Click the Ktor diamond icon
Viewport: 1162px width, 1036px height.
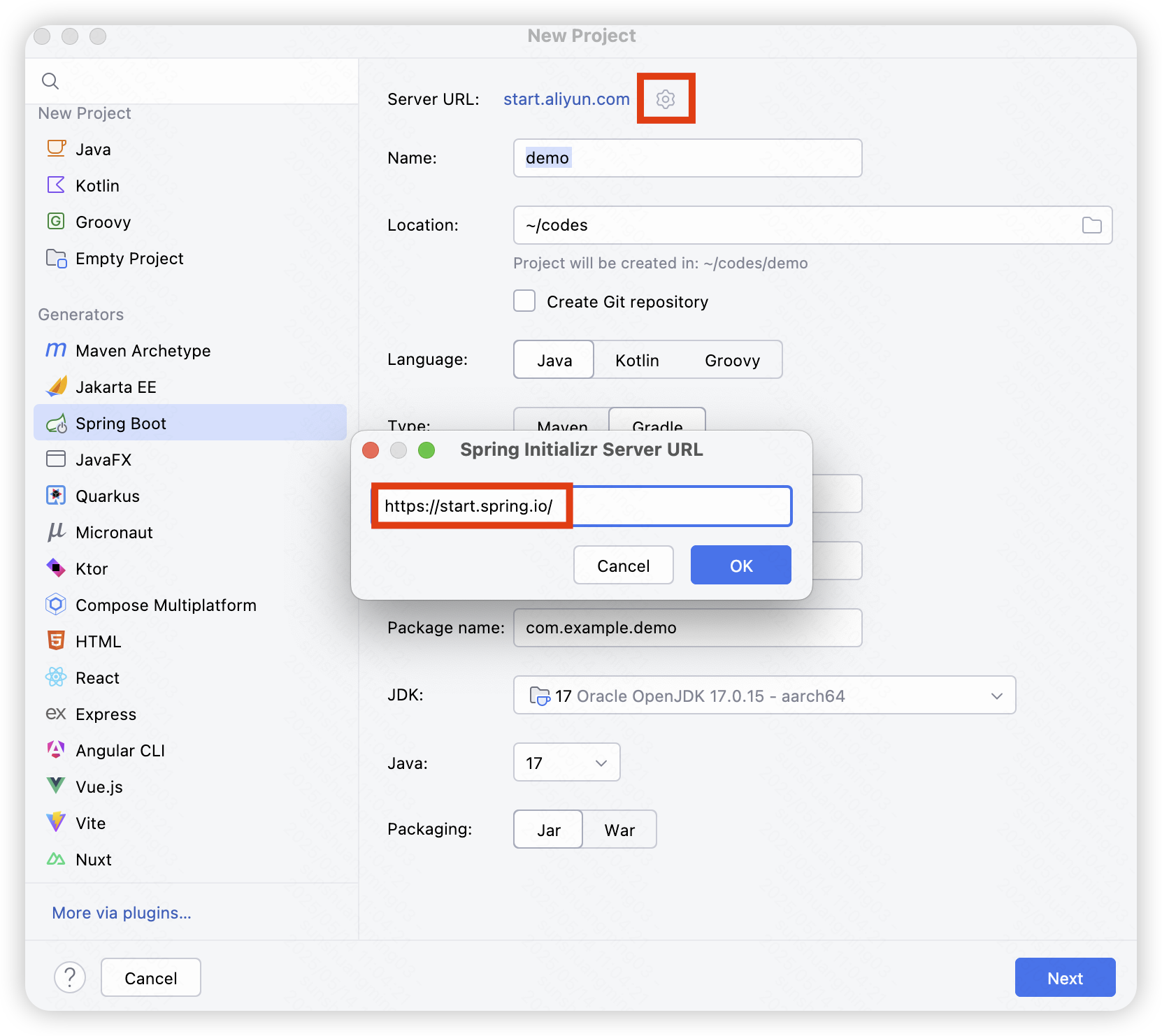[x=56, y=568]
